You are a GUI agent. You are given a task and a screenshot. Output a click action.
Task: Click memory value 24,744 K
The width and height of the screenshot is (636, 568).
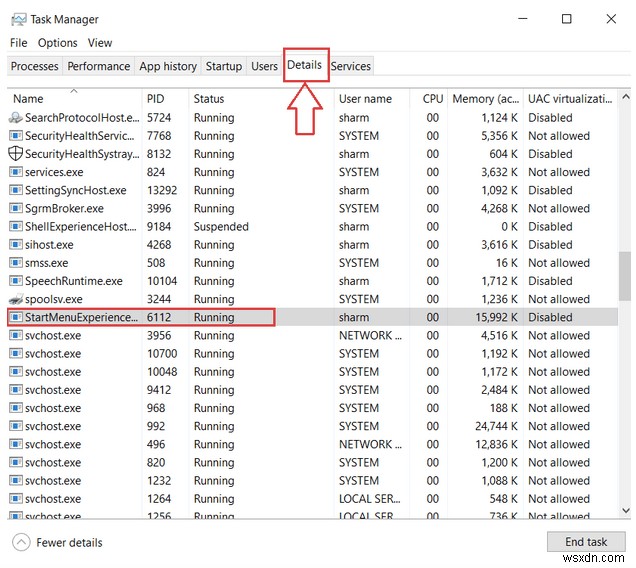click(x=496, y=426)
